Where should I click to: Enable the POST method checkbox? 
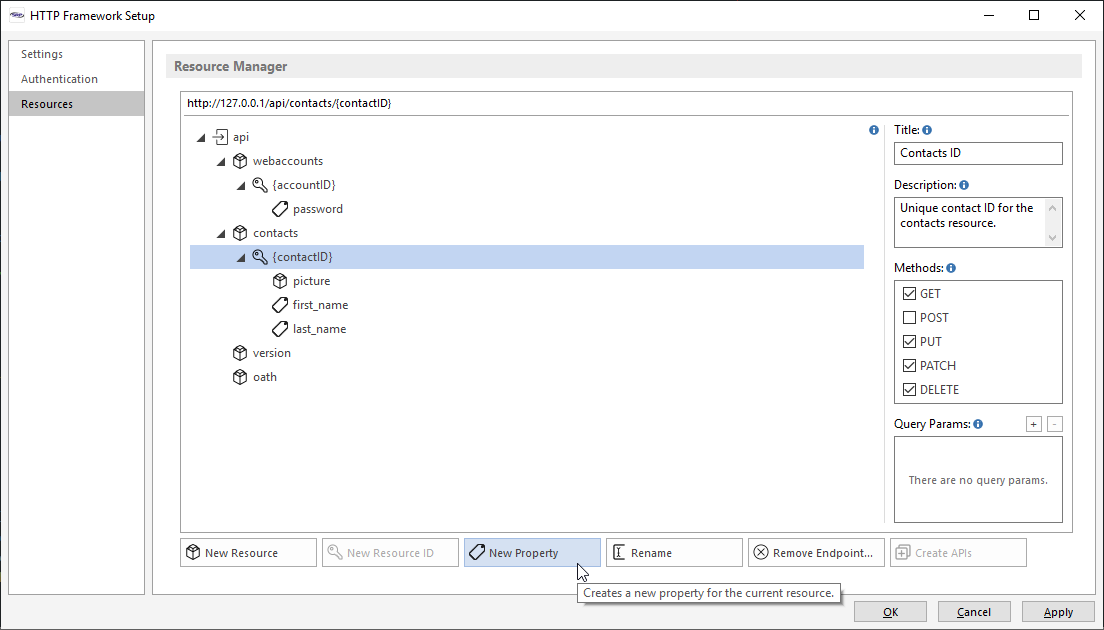point(909,318)
